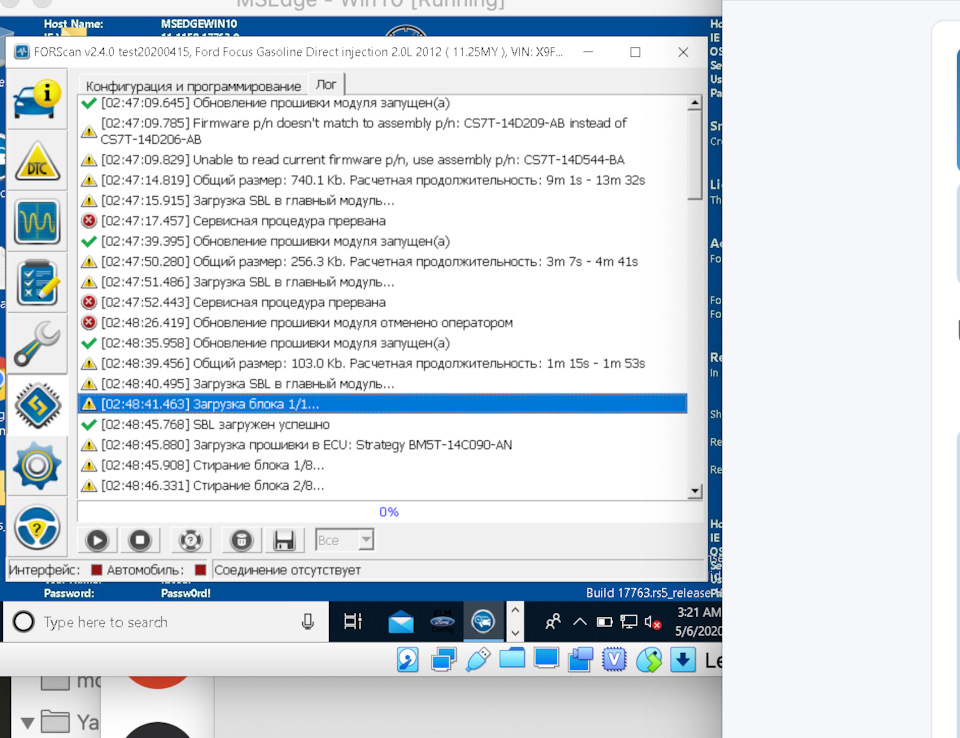The image size is (960, 738).
Task: Select log row 'Обновление прошивки модуля отменено оператором'
Action: point(383,323)
